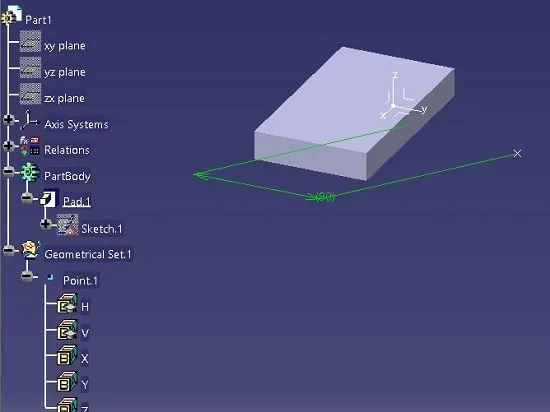Select the Sketch.1 icon
The height and width of the screenshot is (412, 550).
(x=67, y=225)
